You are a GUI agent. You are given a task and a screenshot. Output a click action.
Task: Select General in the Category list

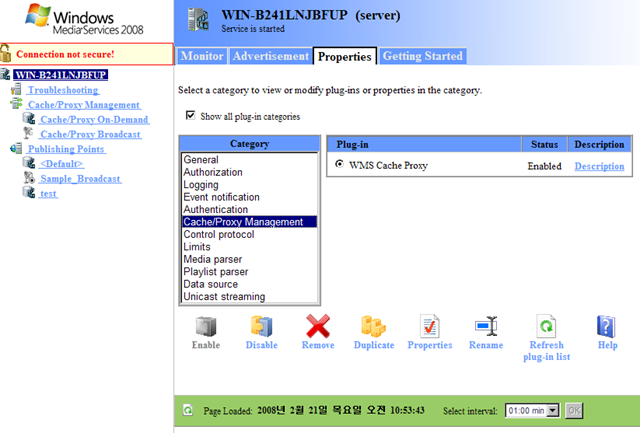click(x=249, y=160)
